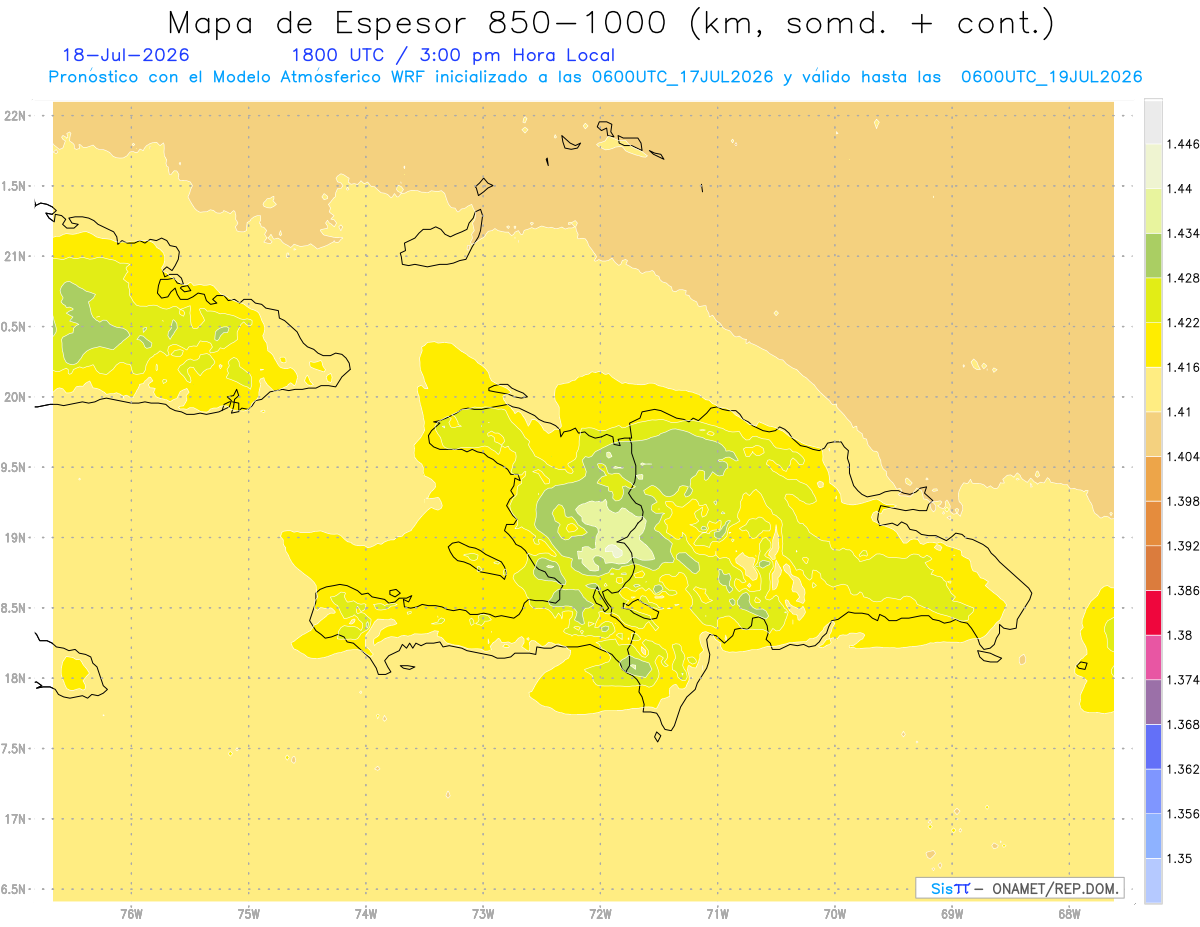Click the red swatch between 1.38 and 1.386

1153,613
